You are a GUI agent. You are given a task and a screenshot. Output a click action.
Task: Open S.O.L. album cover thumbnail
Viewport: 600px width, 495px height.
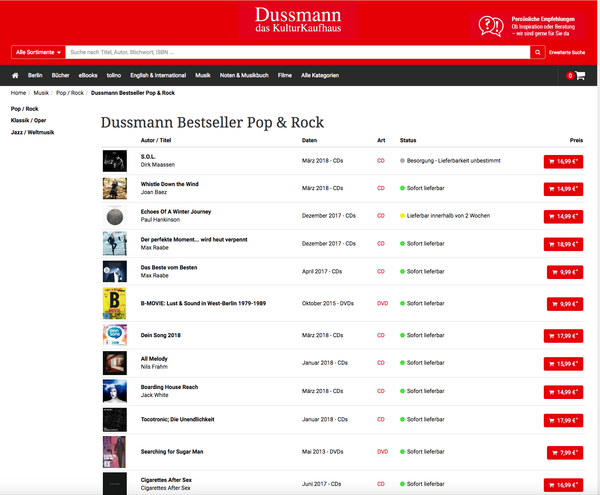pos(114,161)
